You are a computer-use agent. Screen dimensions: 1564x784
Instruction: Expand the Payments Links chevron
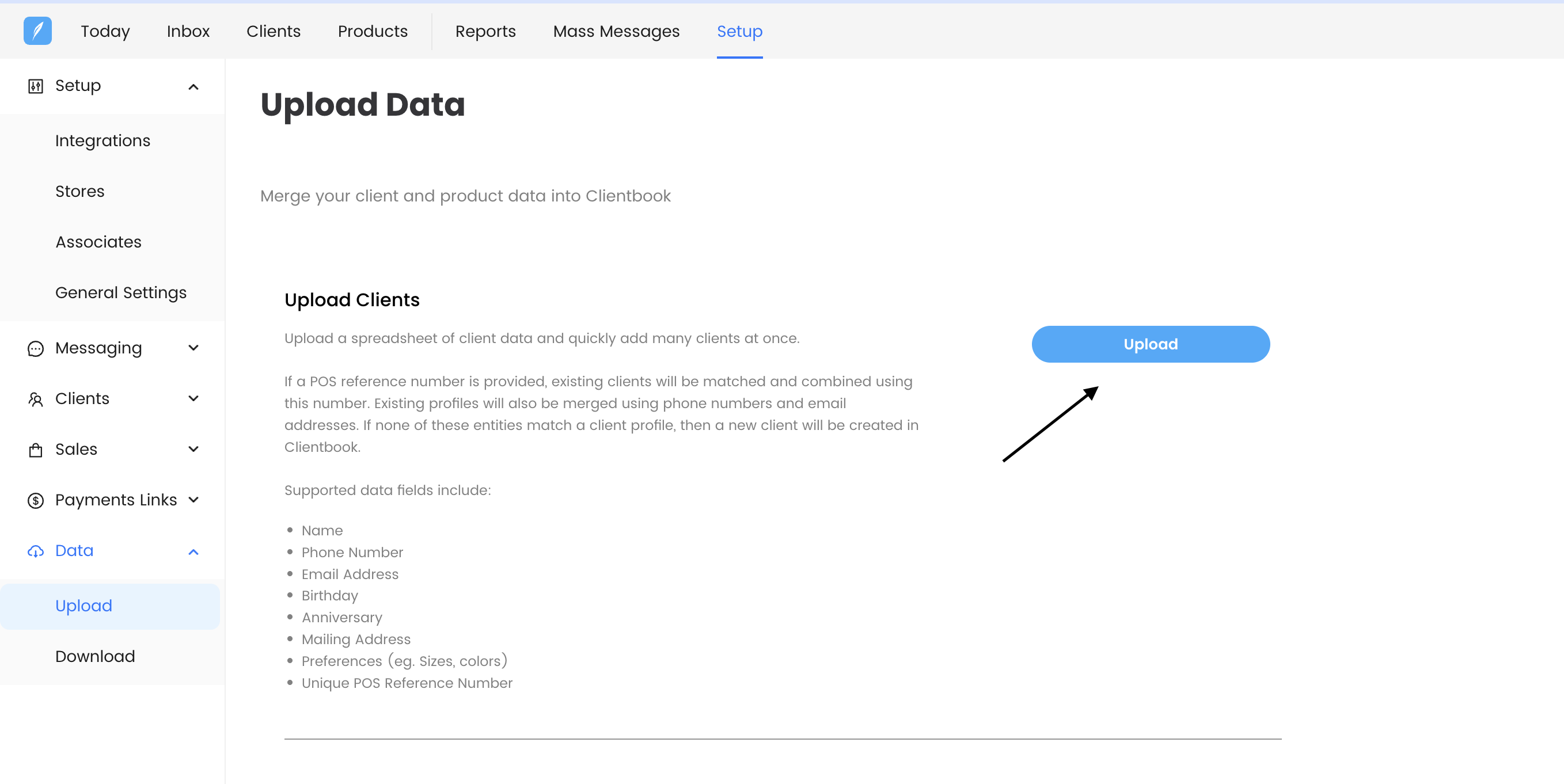click(x=193, y=500)
